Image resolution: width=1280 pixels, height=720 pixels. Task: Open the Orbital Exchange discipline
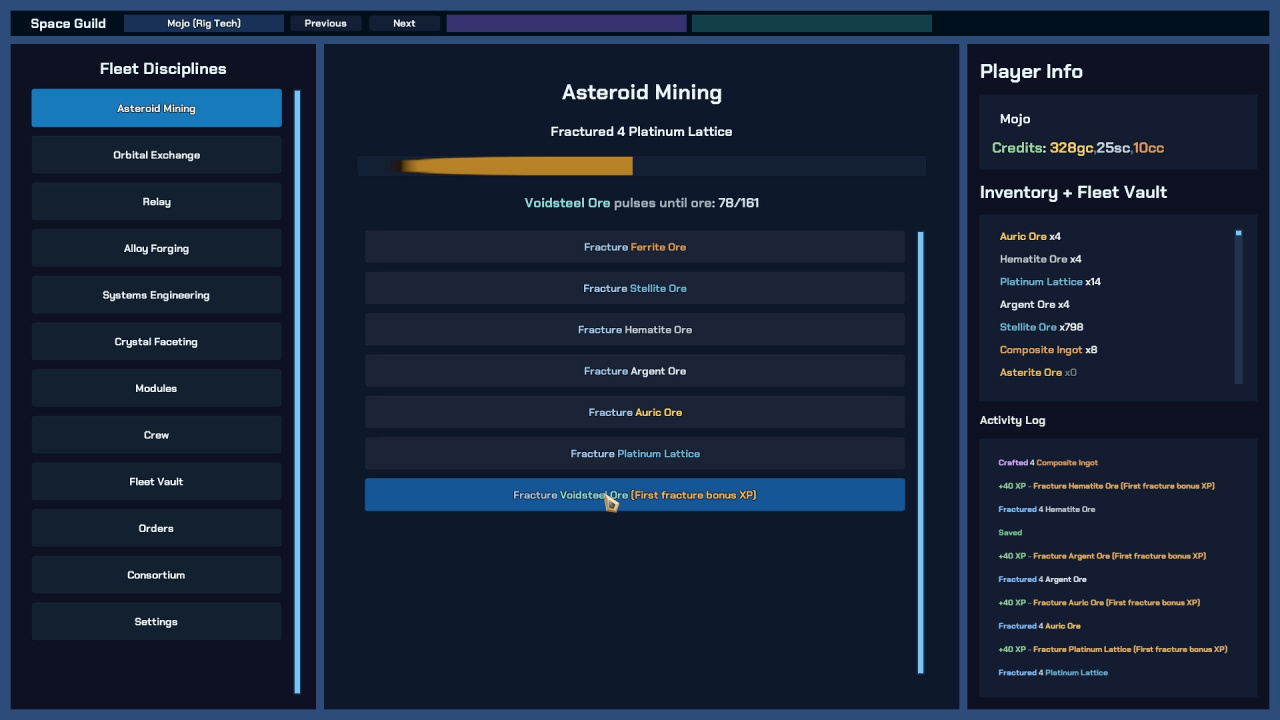coord(156,155)
